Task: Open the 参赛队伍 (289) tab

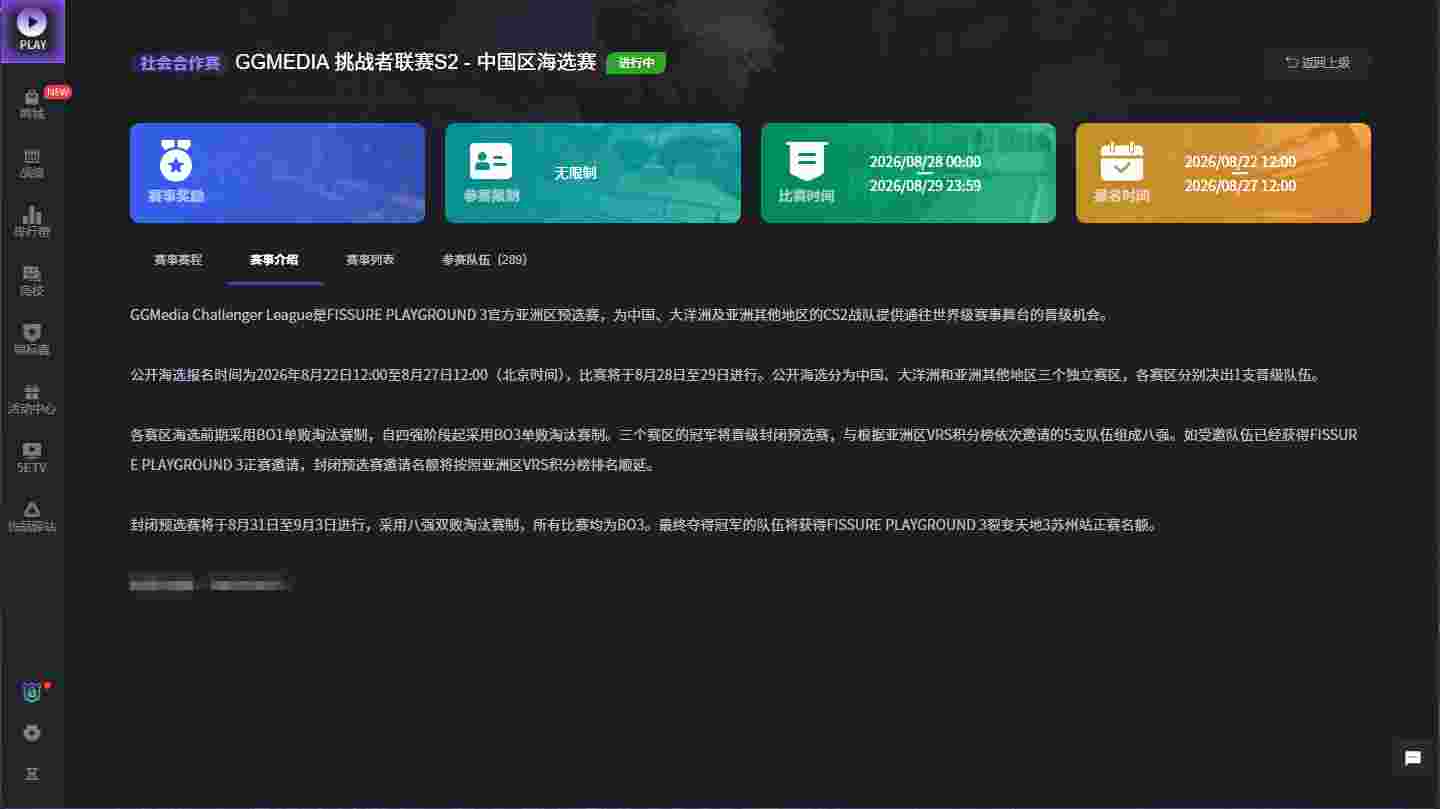Action: click(x=485, y=260)
